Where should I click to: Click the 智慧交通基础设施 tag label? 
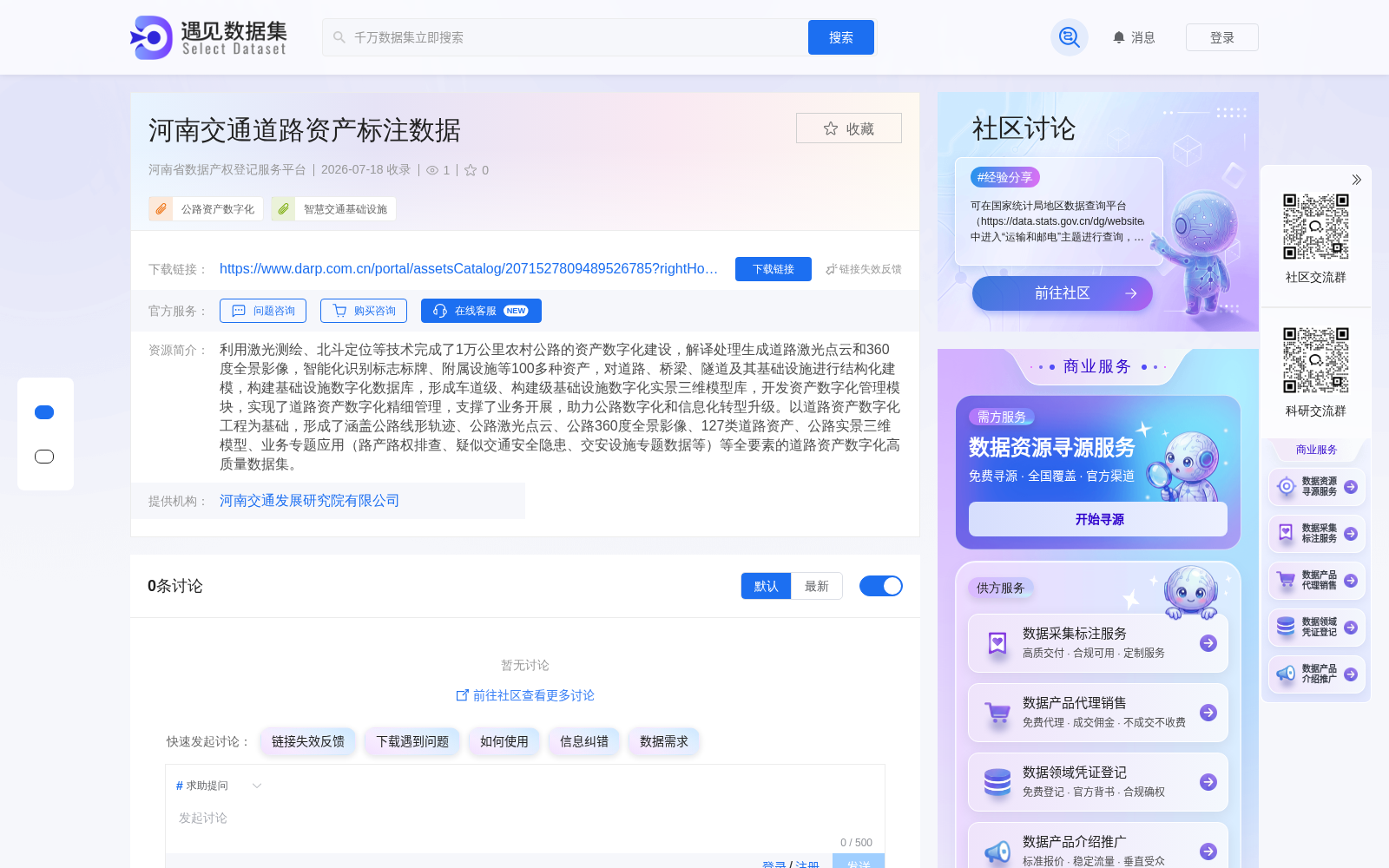click(346, 209)
